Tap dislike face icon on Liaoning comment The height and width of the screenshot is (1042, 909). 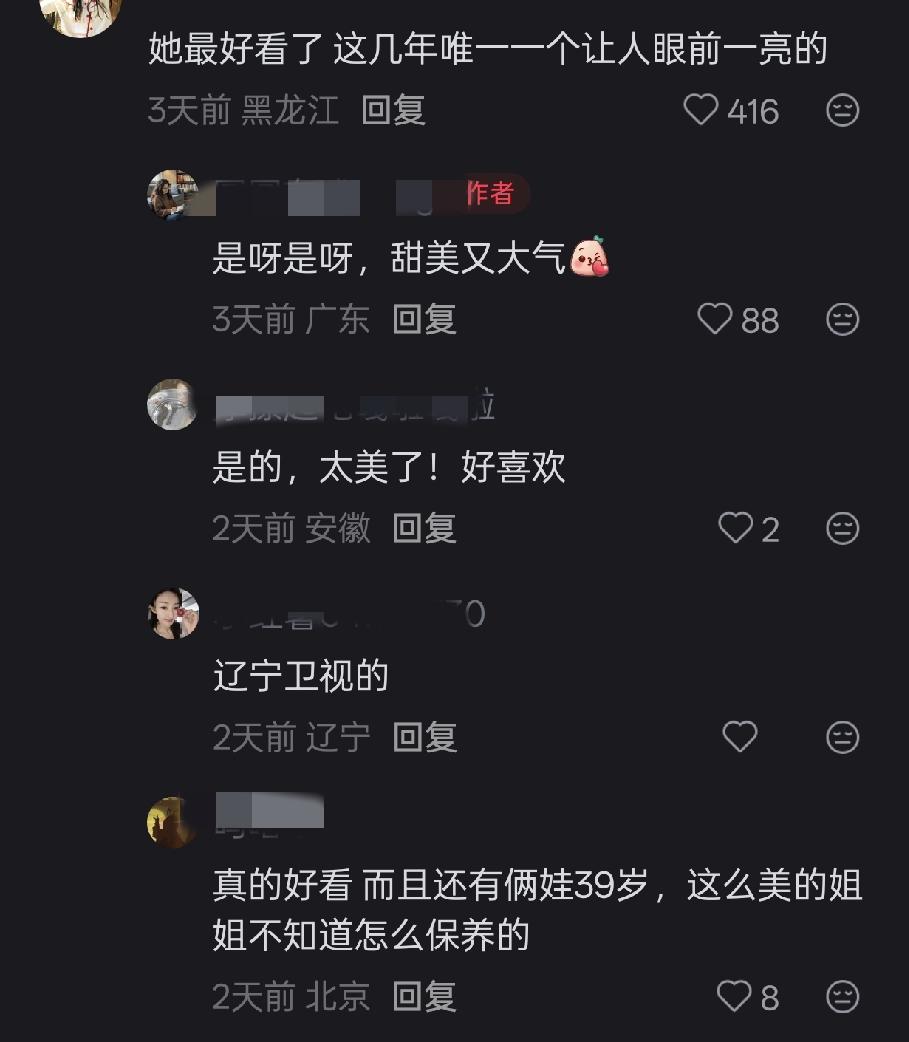click(843, 738)
